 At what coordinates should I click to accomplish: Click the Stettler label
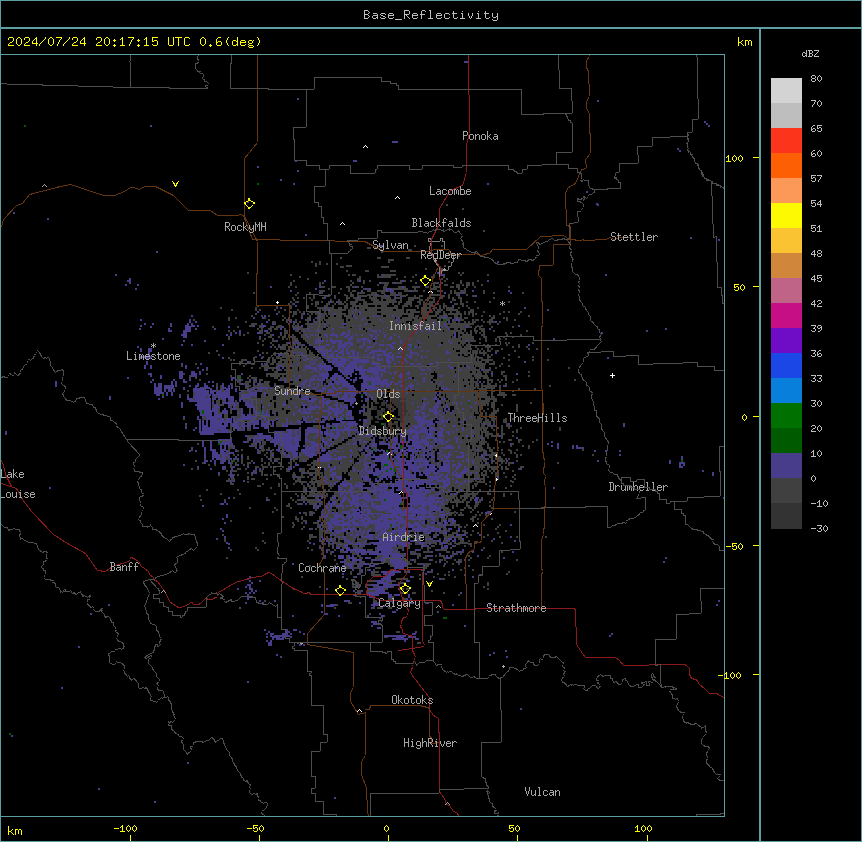tap(633, 237)
